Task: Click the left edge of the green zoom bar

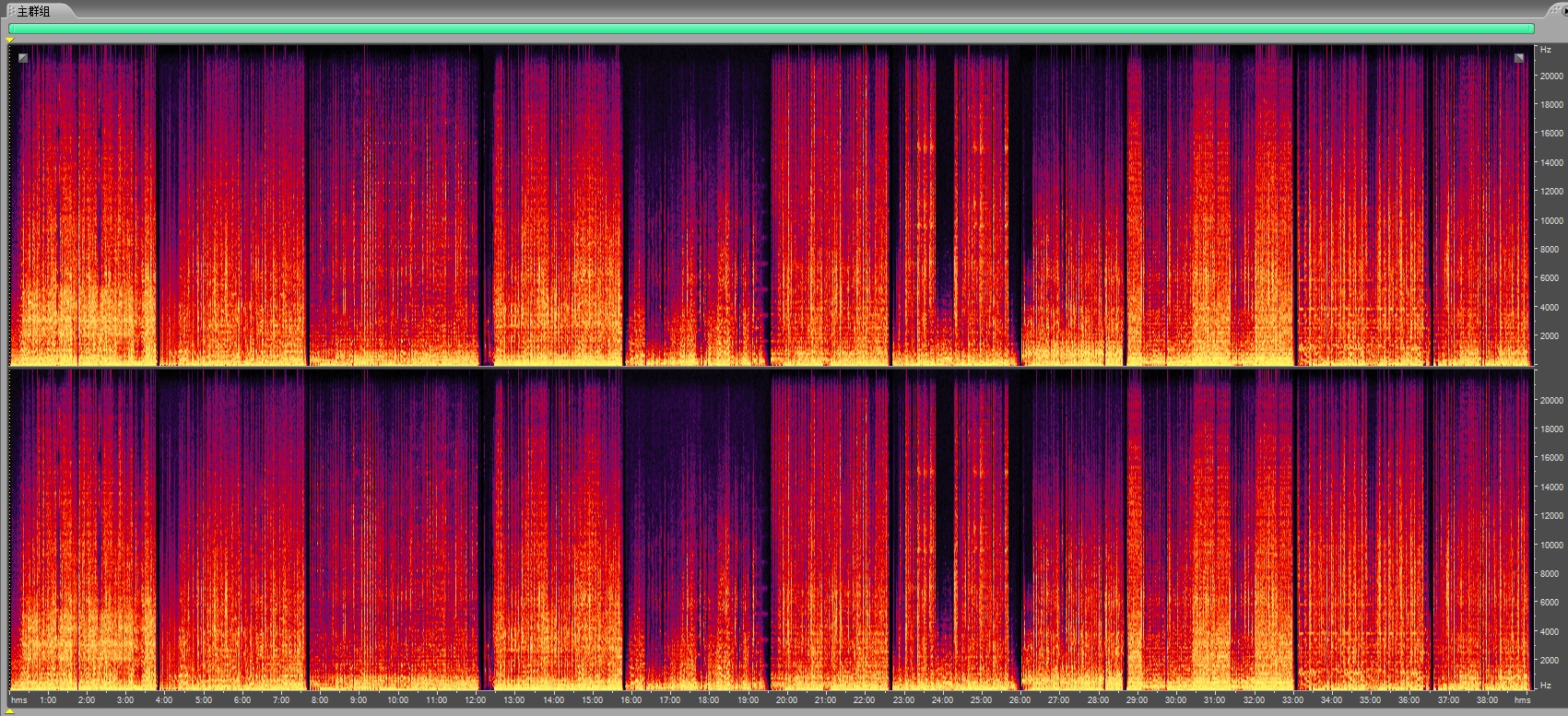Action: coord(10,29)
